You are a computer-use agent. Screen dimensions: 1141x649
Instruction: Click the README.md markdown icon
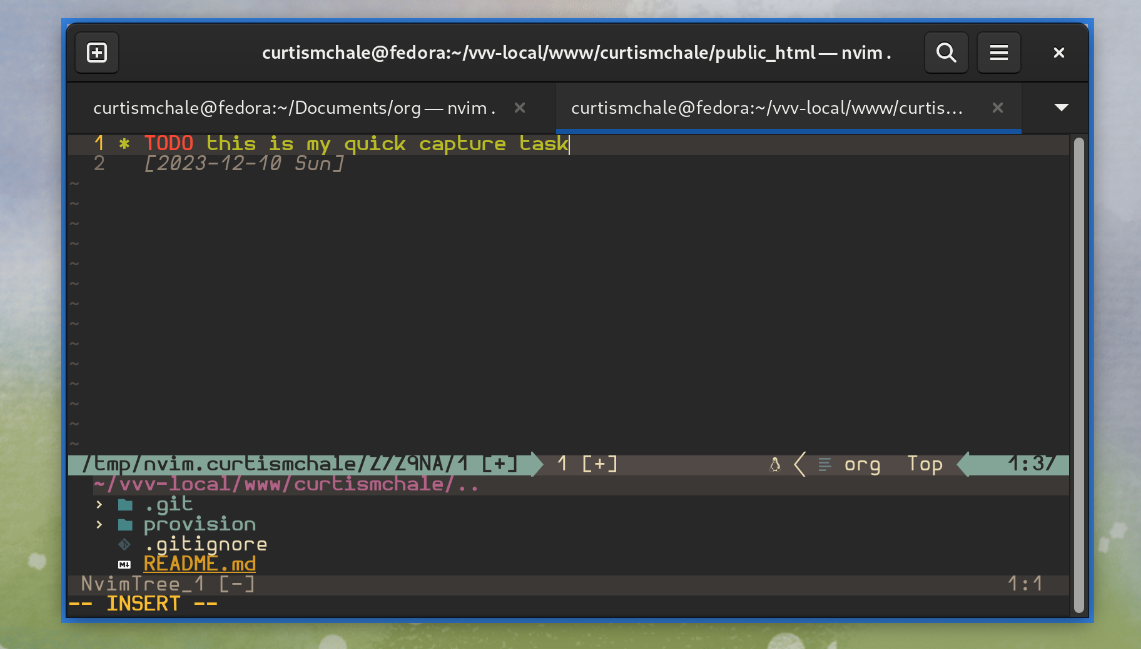125,565
